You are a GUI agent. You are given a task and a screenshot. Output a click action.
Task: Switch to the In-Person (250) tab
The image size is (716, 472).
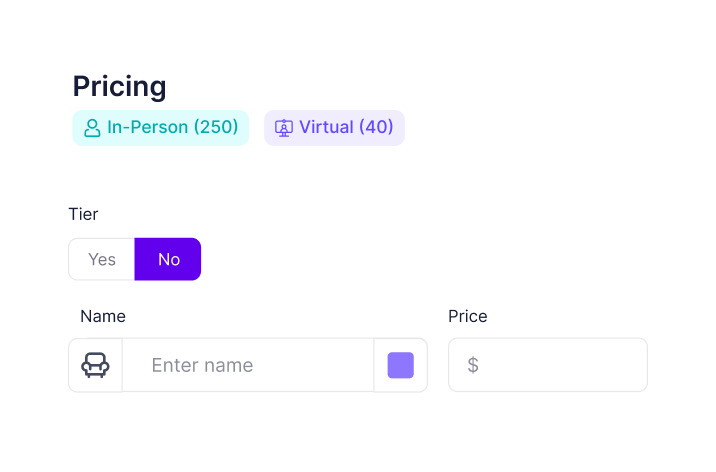160,128
